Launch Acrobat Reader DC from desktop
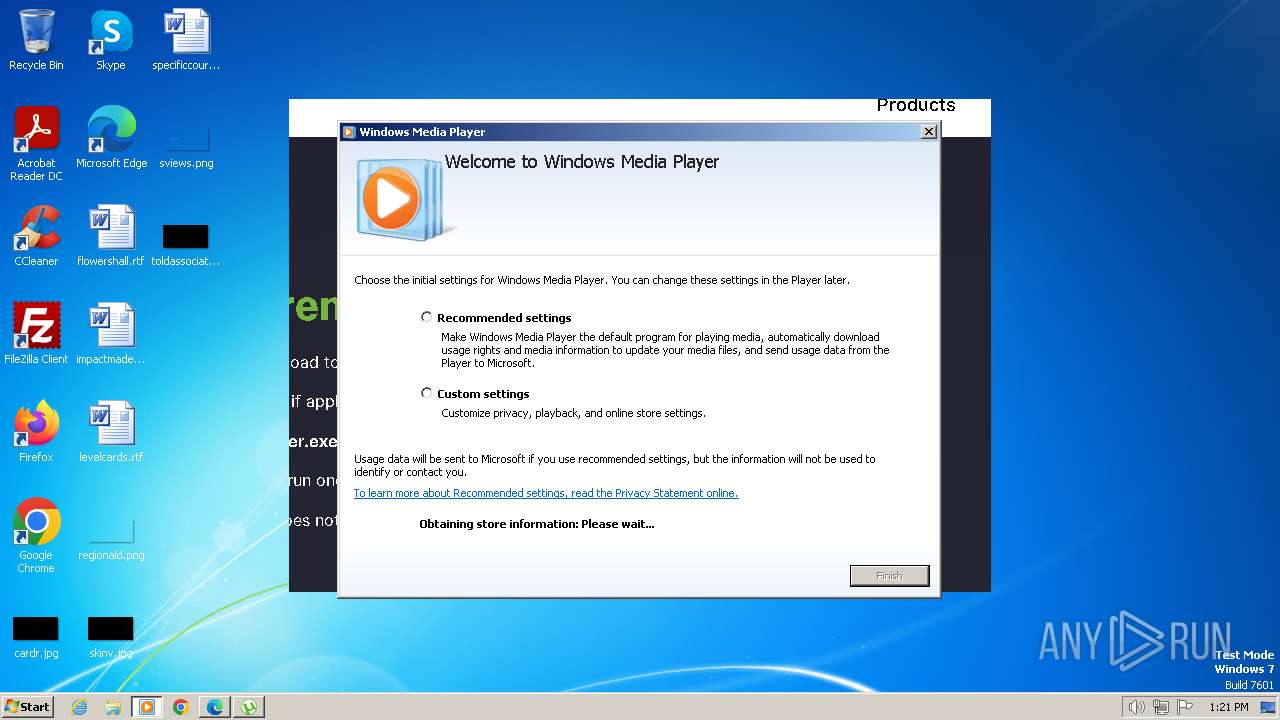 click(x=36, y=143)
